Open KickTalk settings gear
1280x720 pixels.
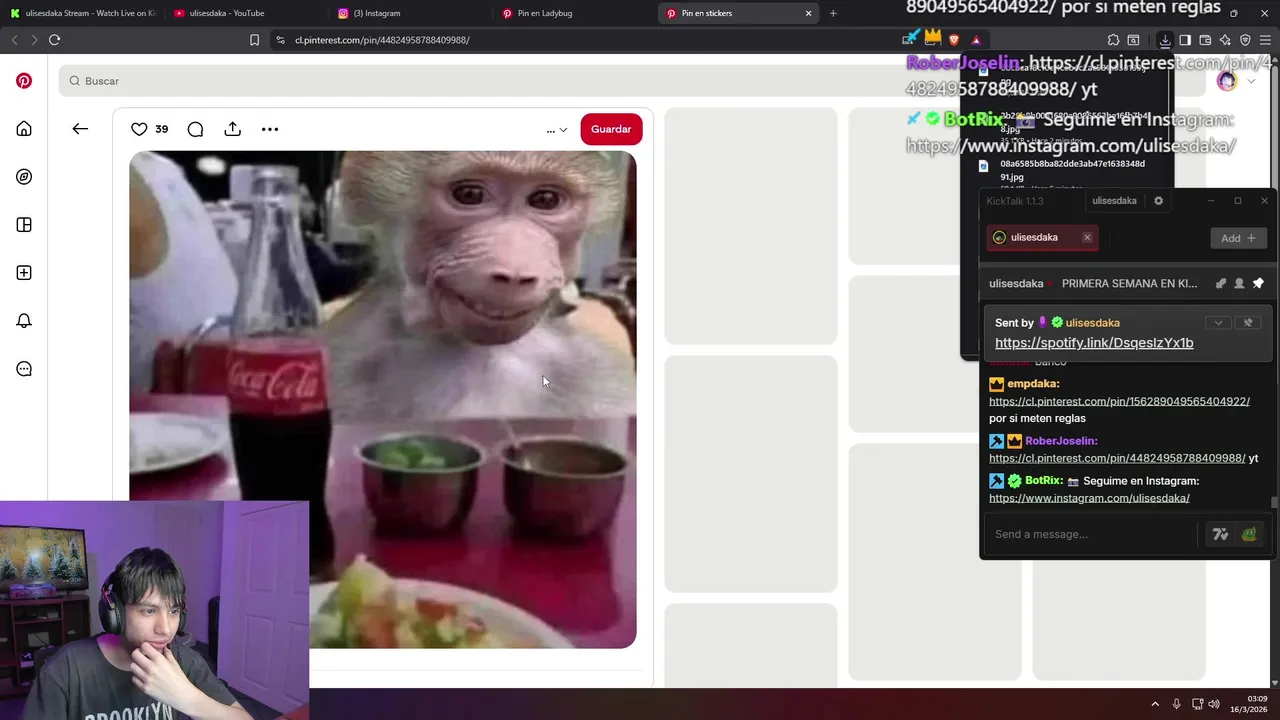coord(1158,201)
